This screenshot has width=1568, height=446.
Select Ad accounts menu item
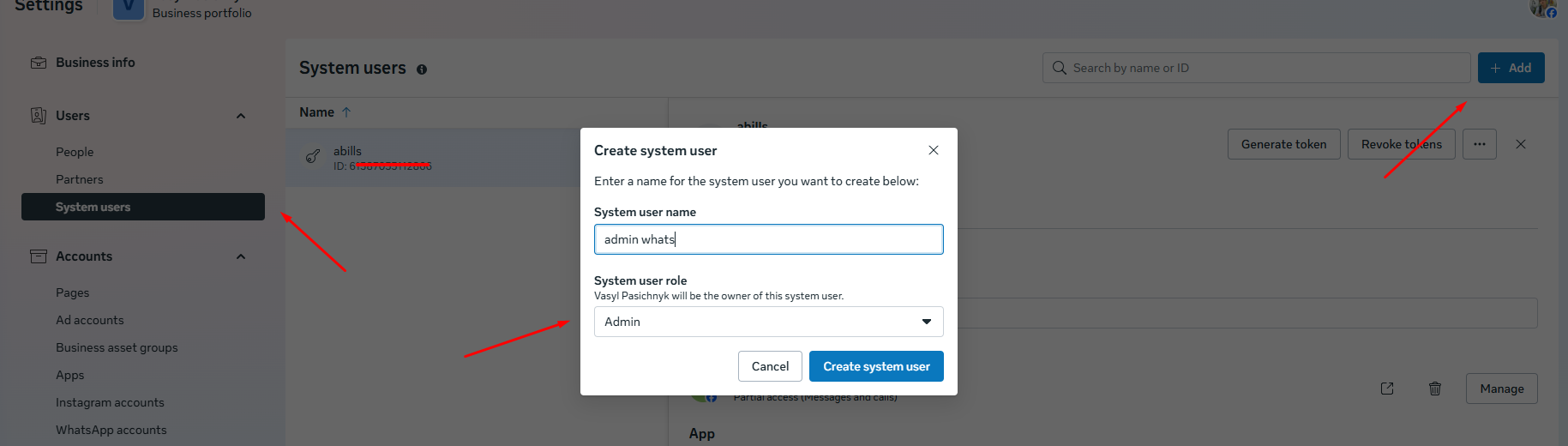pos(90,320)
